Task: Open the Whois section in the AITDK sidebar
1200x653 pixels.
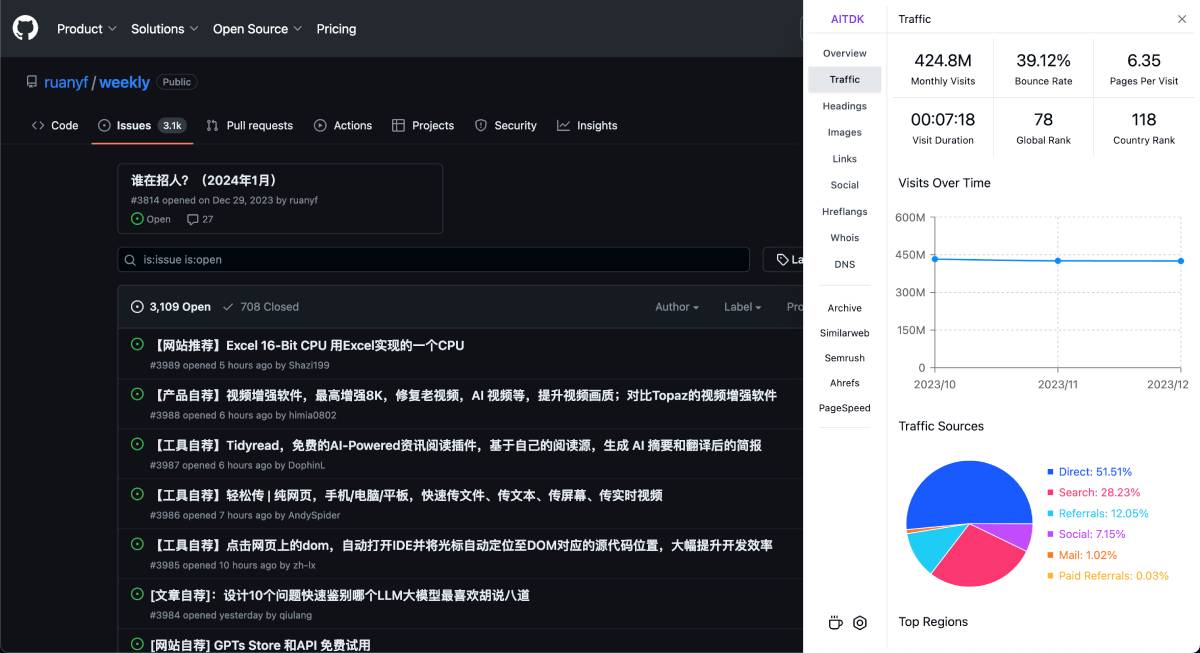Action: (844, 237)
